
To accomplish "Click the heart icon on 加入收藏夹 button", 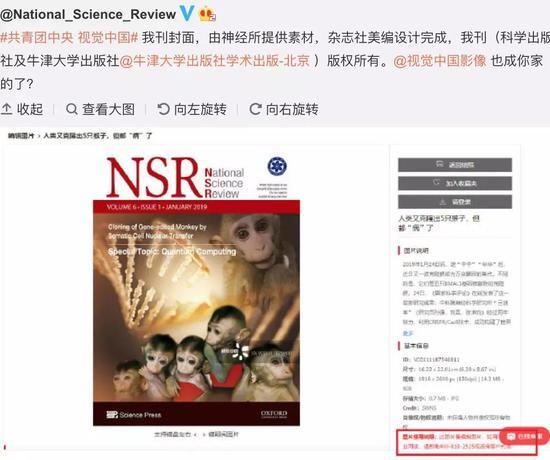I will pyautogui.click(x=436, y=182).
